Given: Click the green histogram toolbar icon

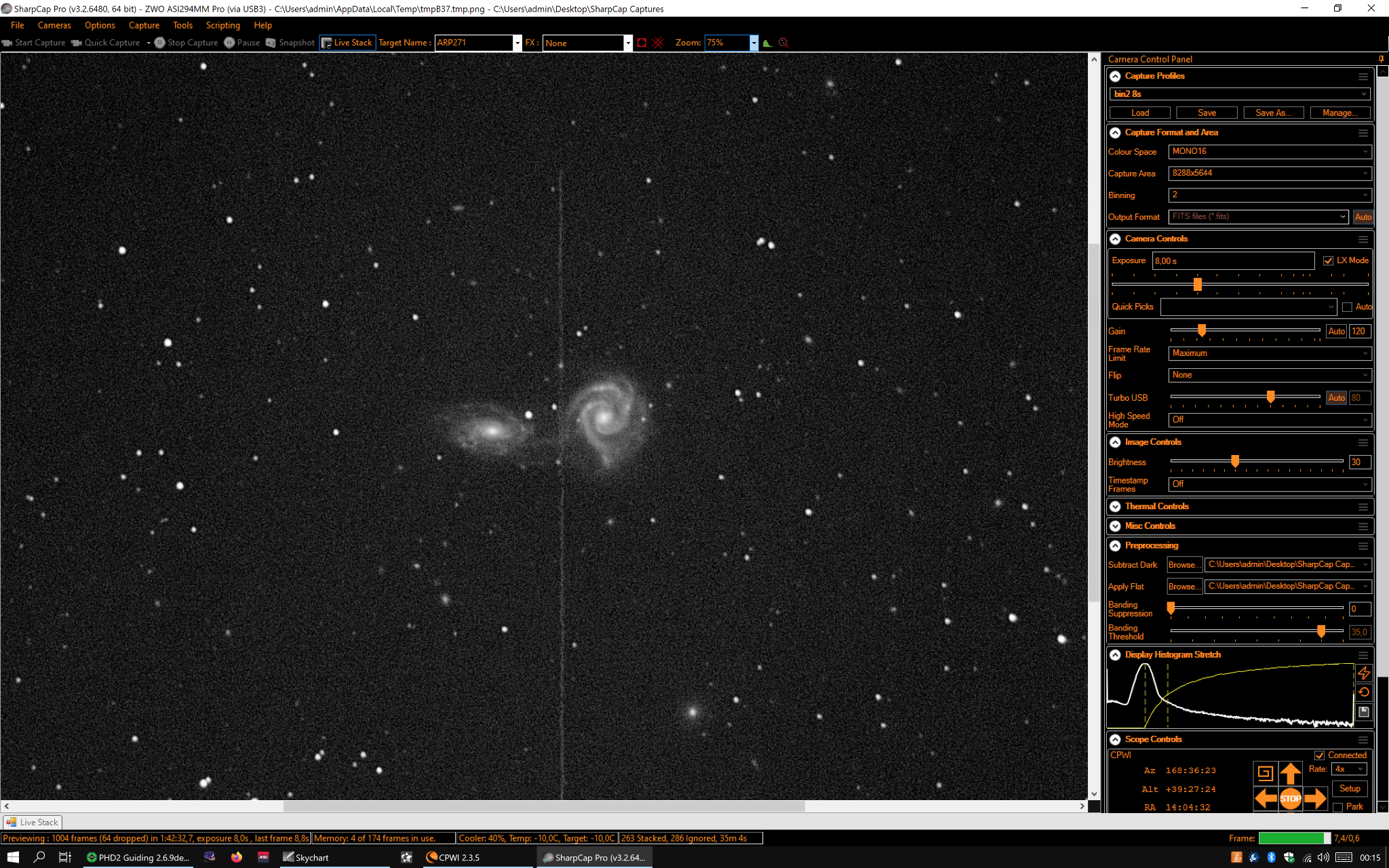Looking at the screenshot, I should [x=767, y=43].
